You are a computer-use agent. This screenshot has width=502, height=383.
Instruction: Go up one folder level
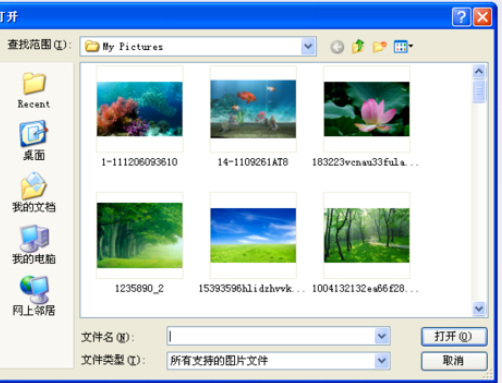pyautogui.click(x=358, y=46)
